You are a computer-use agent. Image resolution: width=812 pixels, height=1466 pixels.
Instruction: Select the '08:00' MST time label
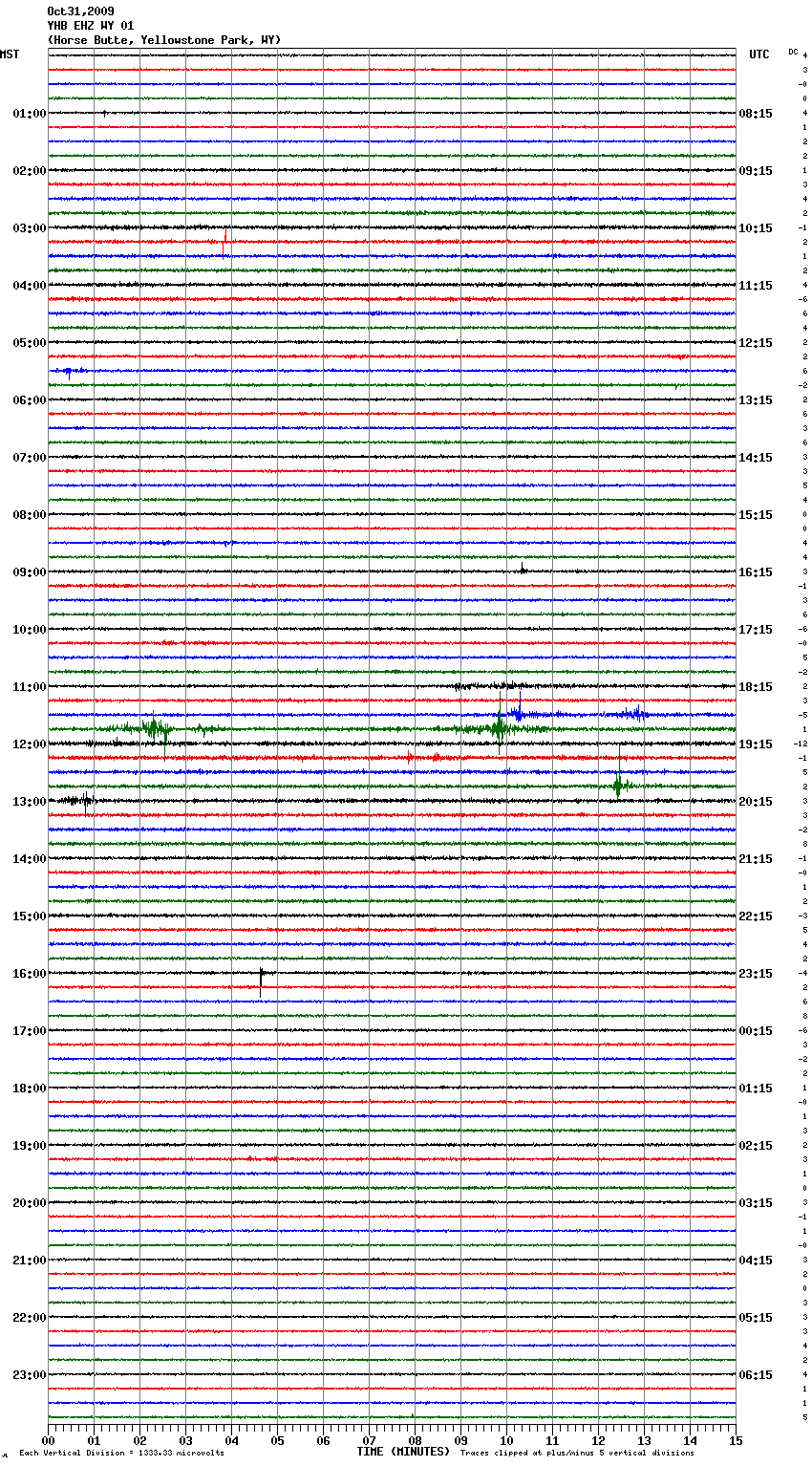(x=30, y=515)
